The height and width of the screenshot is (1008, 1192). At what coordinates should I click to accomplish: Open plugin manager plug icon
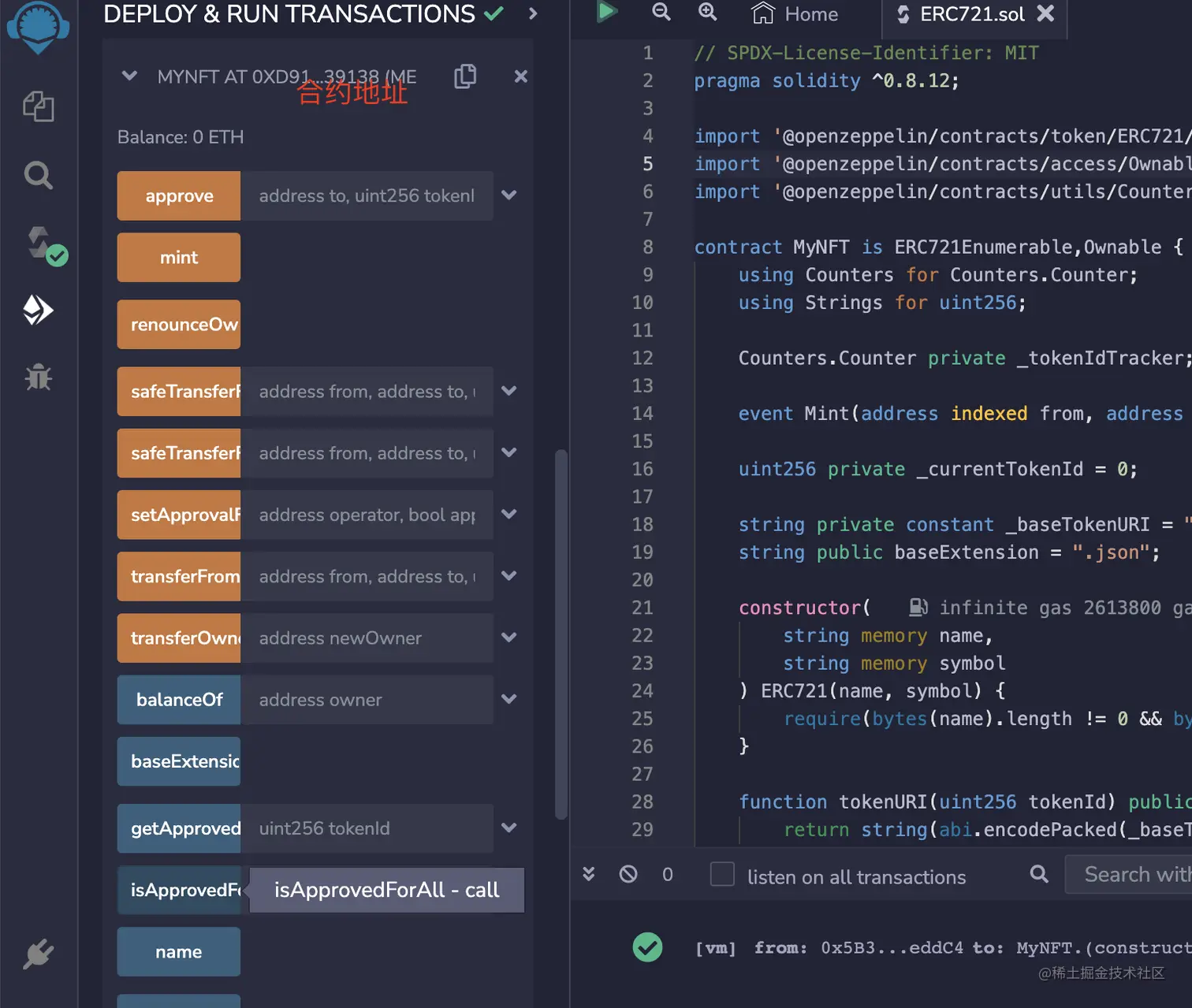[38, 954]
